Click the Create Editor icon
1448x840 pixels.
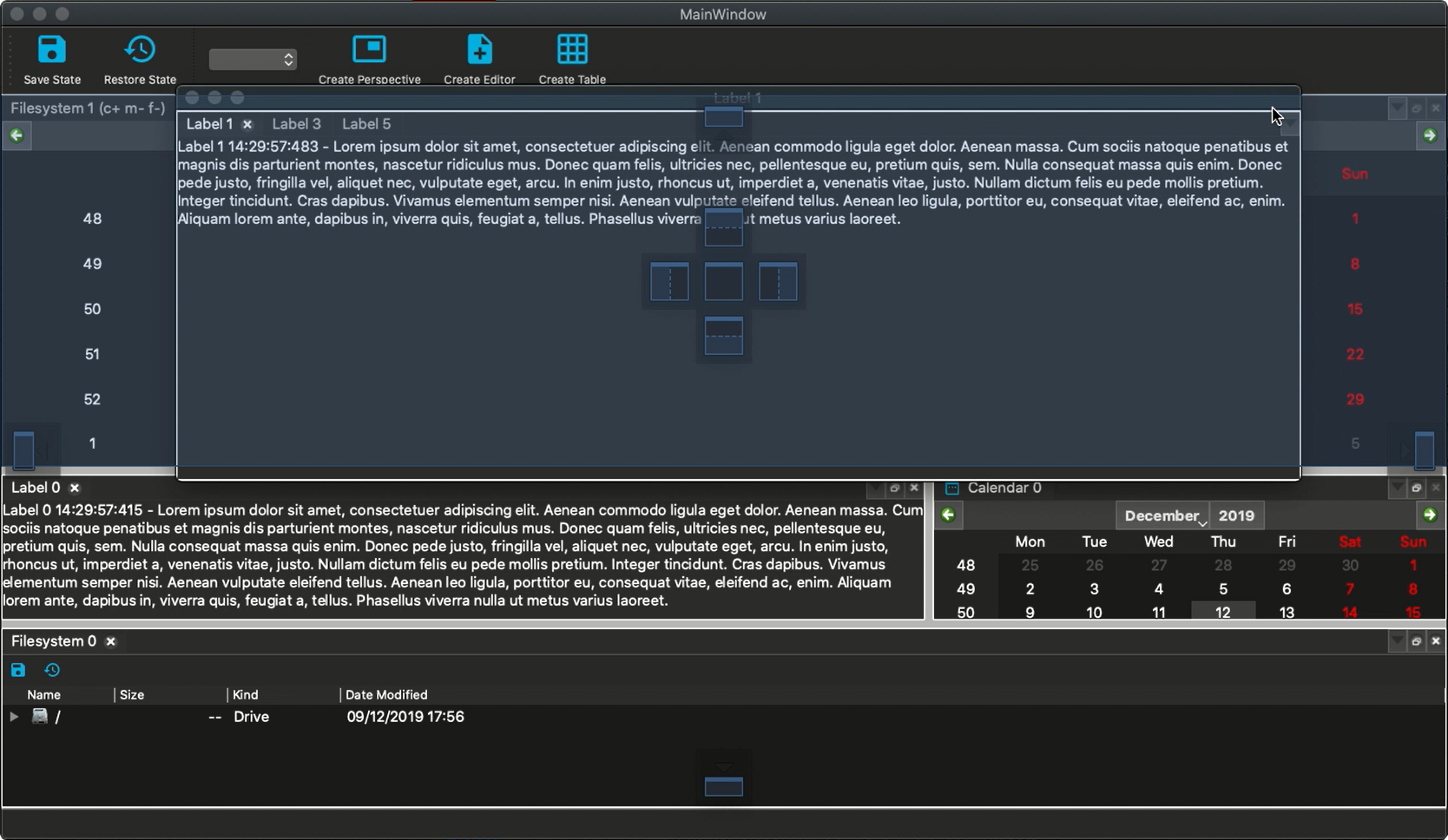click(x=479, y=49)
